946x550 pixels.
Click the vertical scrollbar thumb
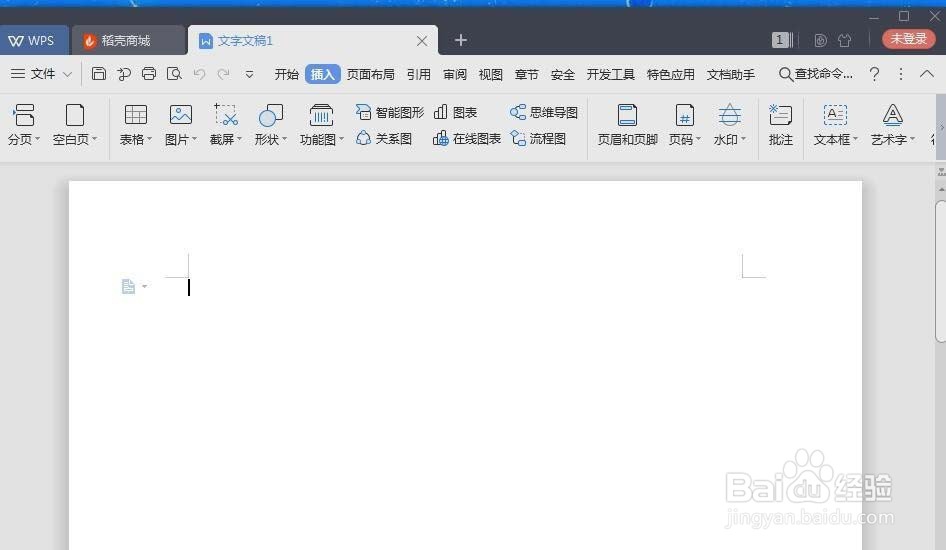[x=941, y=271]
